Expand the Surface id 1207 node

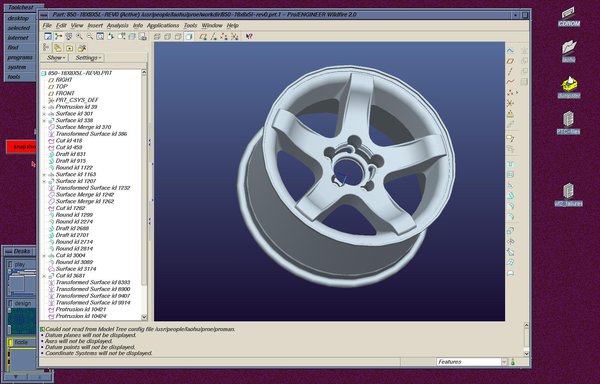click(x=44, y=181)
